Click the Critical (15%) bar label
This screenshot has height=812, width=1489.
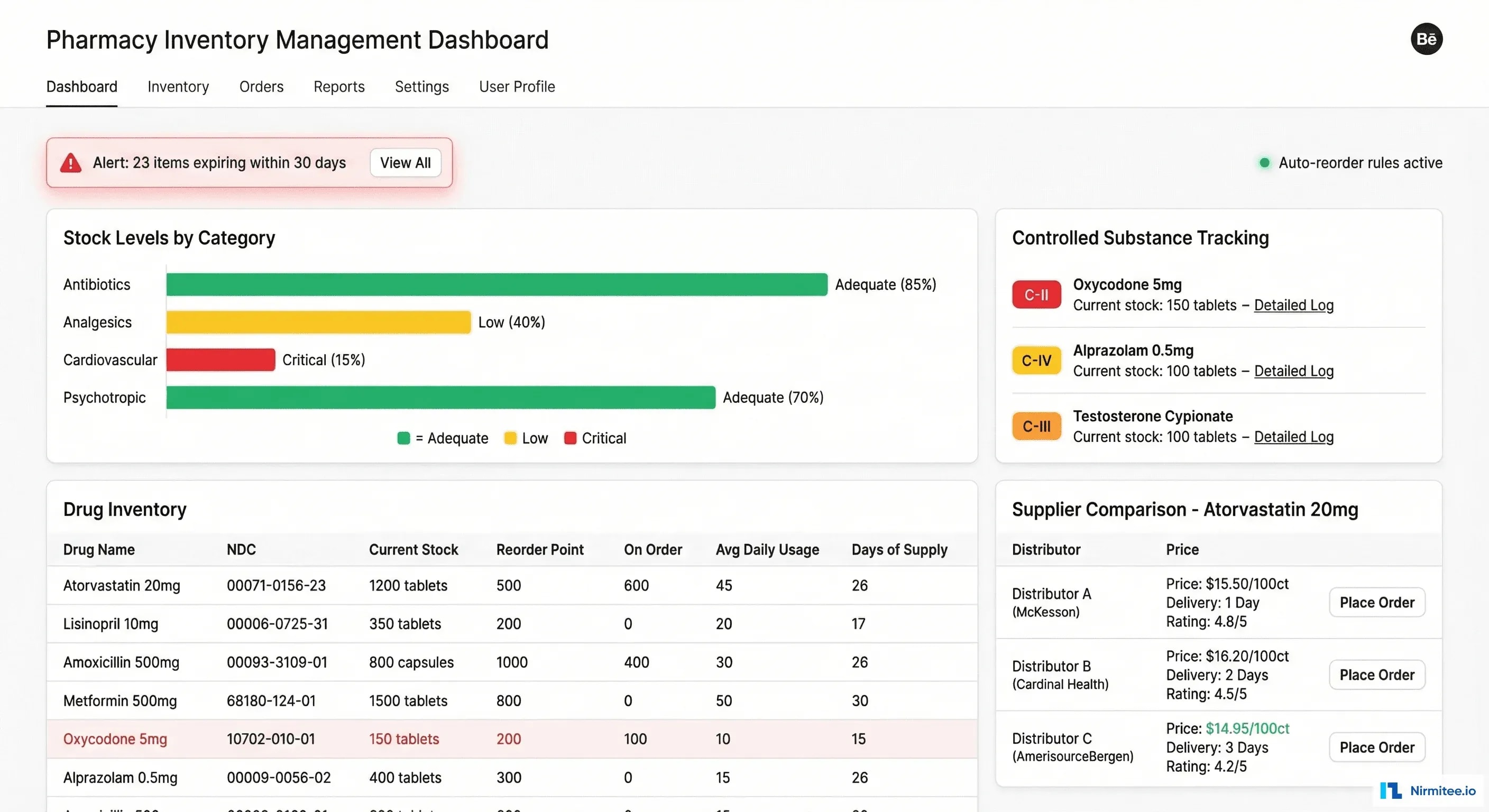click(324, 359)
